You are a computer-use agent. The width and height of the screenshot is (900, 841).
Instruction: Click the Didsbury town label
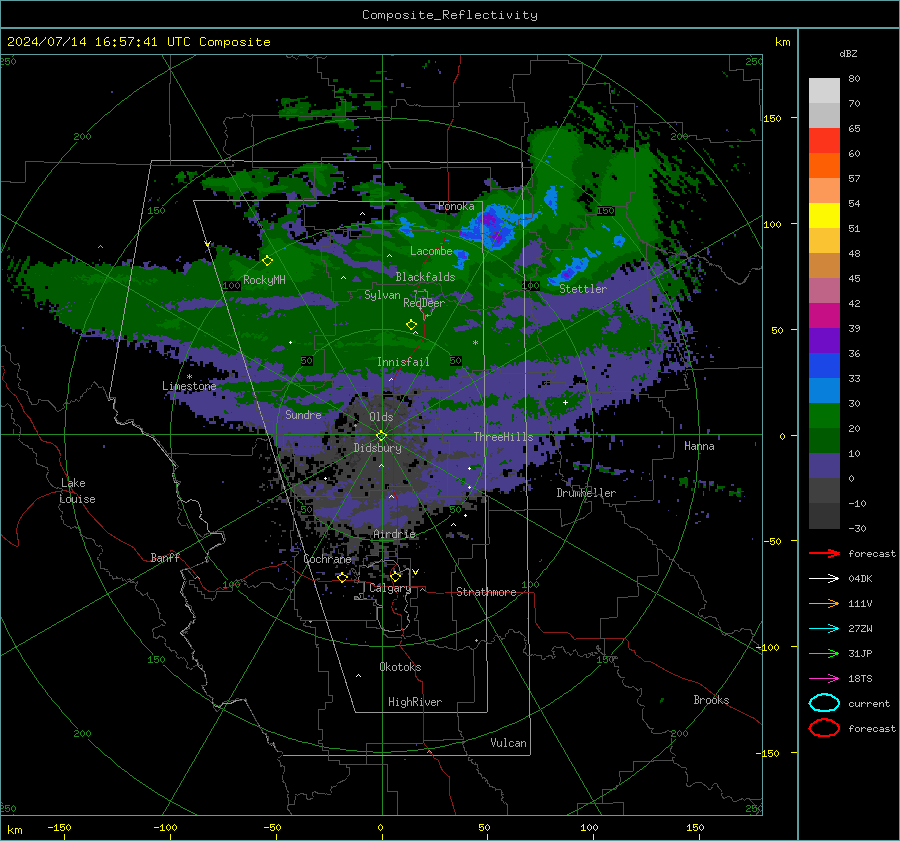(377, 448)
